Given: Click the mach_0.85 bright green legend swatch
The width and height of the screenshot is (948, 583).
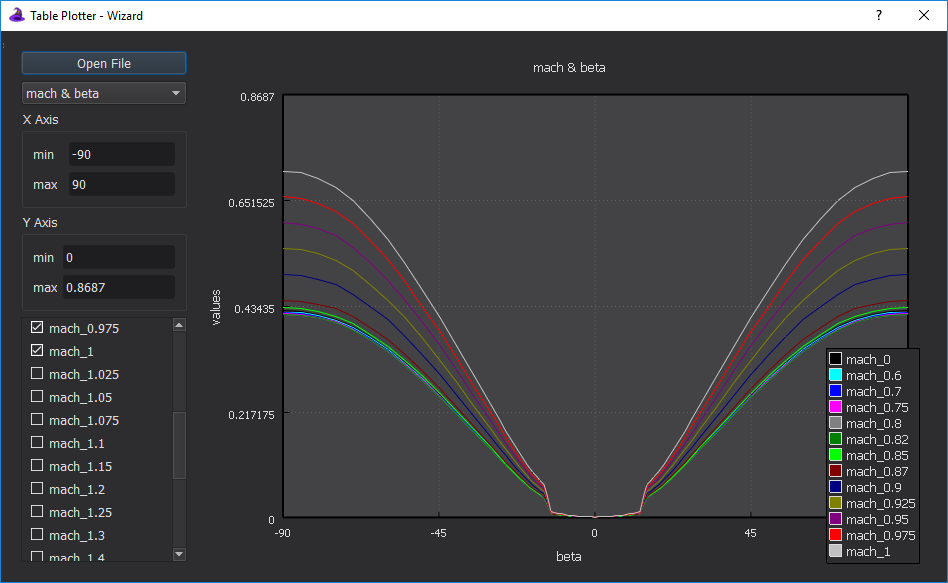Looking at the screenshot, I should pos(835,455).
